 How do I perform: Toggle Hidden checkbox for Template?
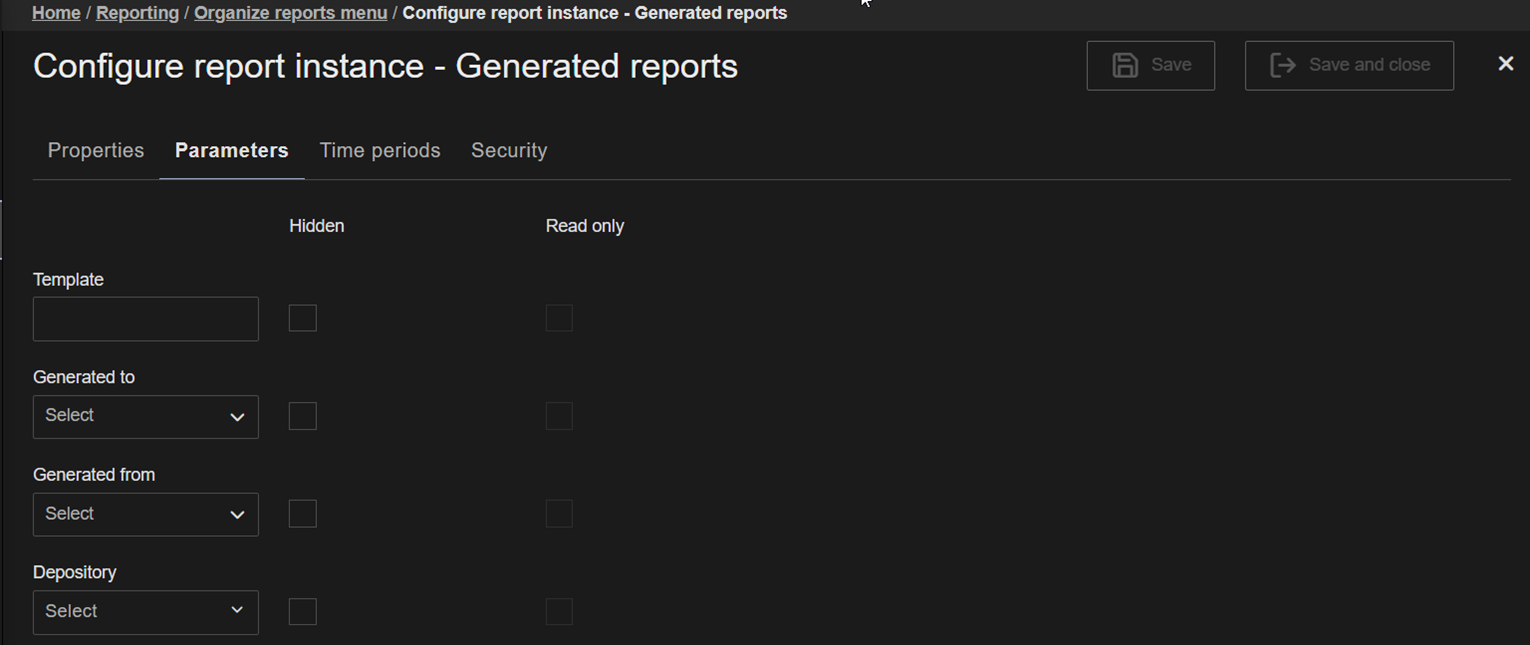[302, 318]
